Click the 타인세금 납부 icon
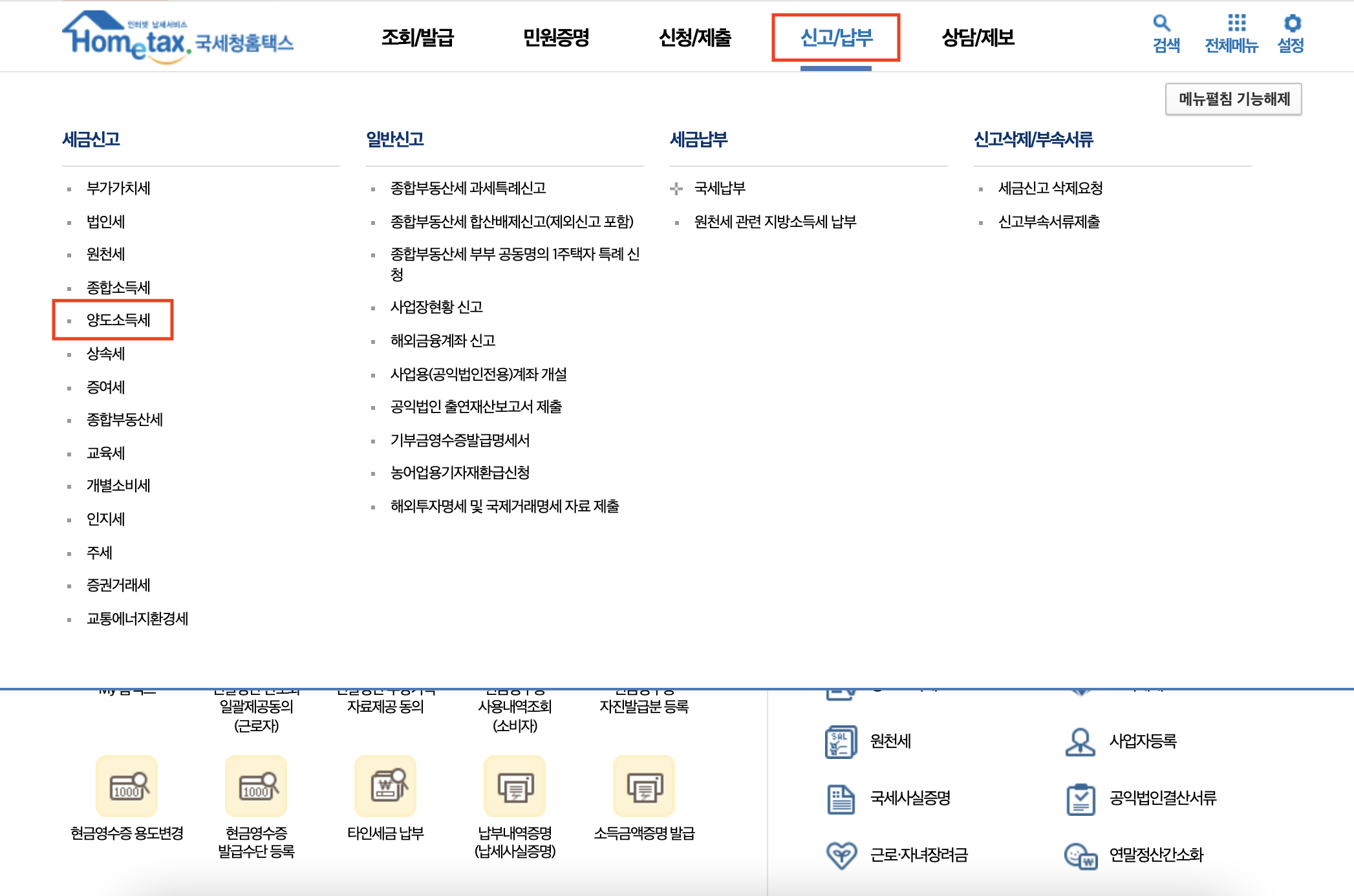 (385, 786)
